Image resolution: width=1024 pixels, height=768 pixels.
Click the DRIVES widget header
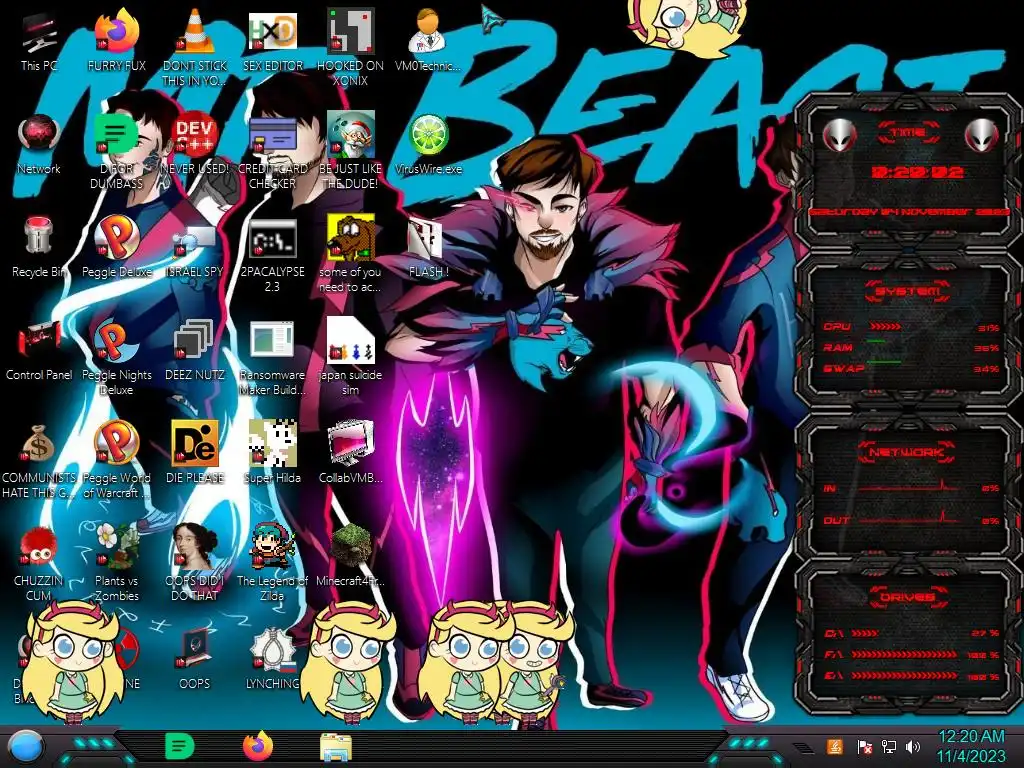[x=907, y=597]
